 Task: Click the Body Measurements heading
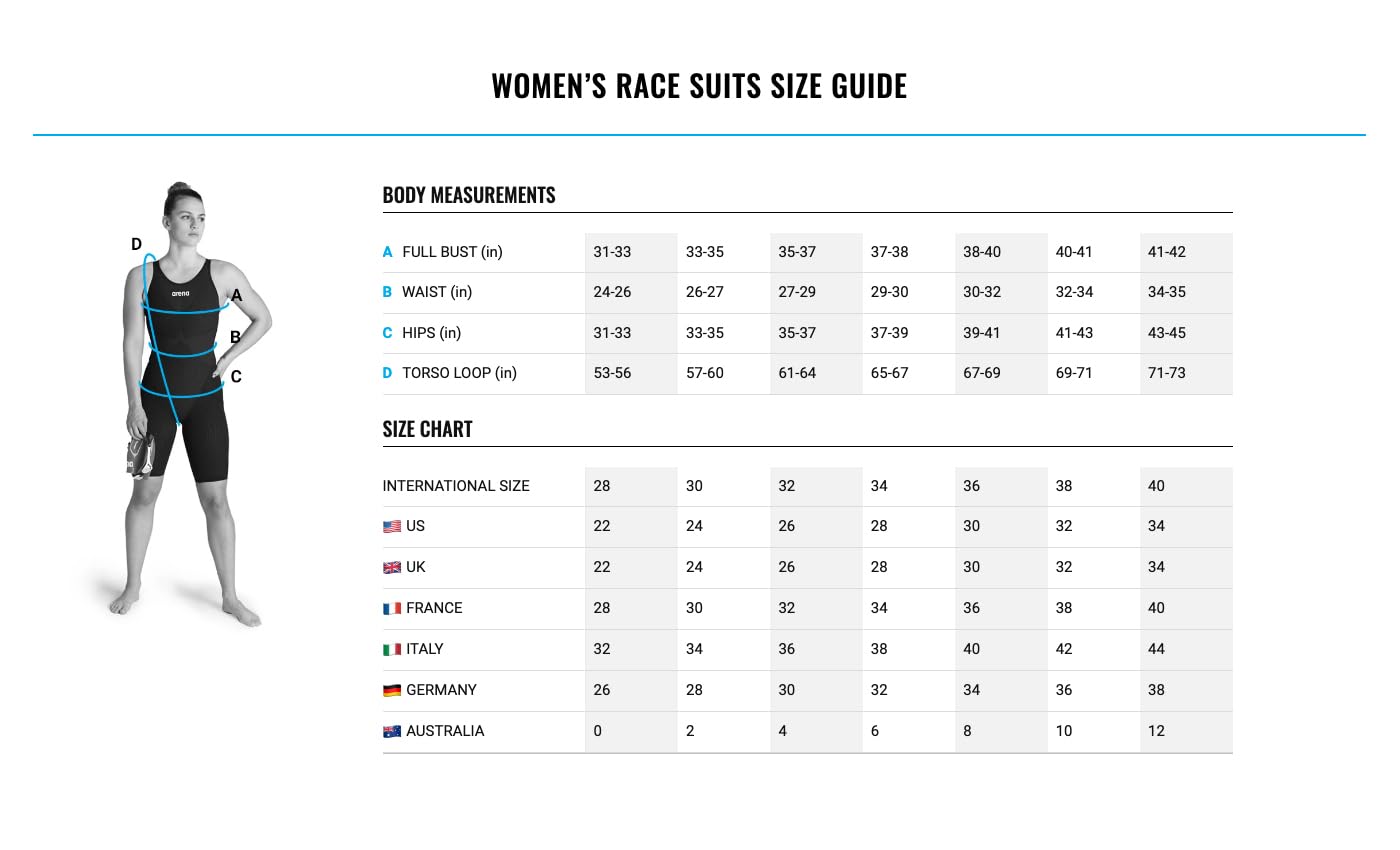coord(468,195)
